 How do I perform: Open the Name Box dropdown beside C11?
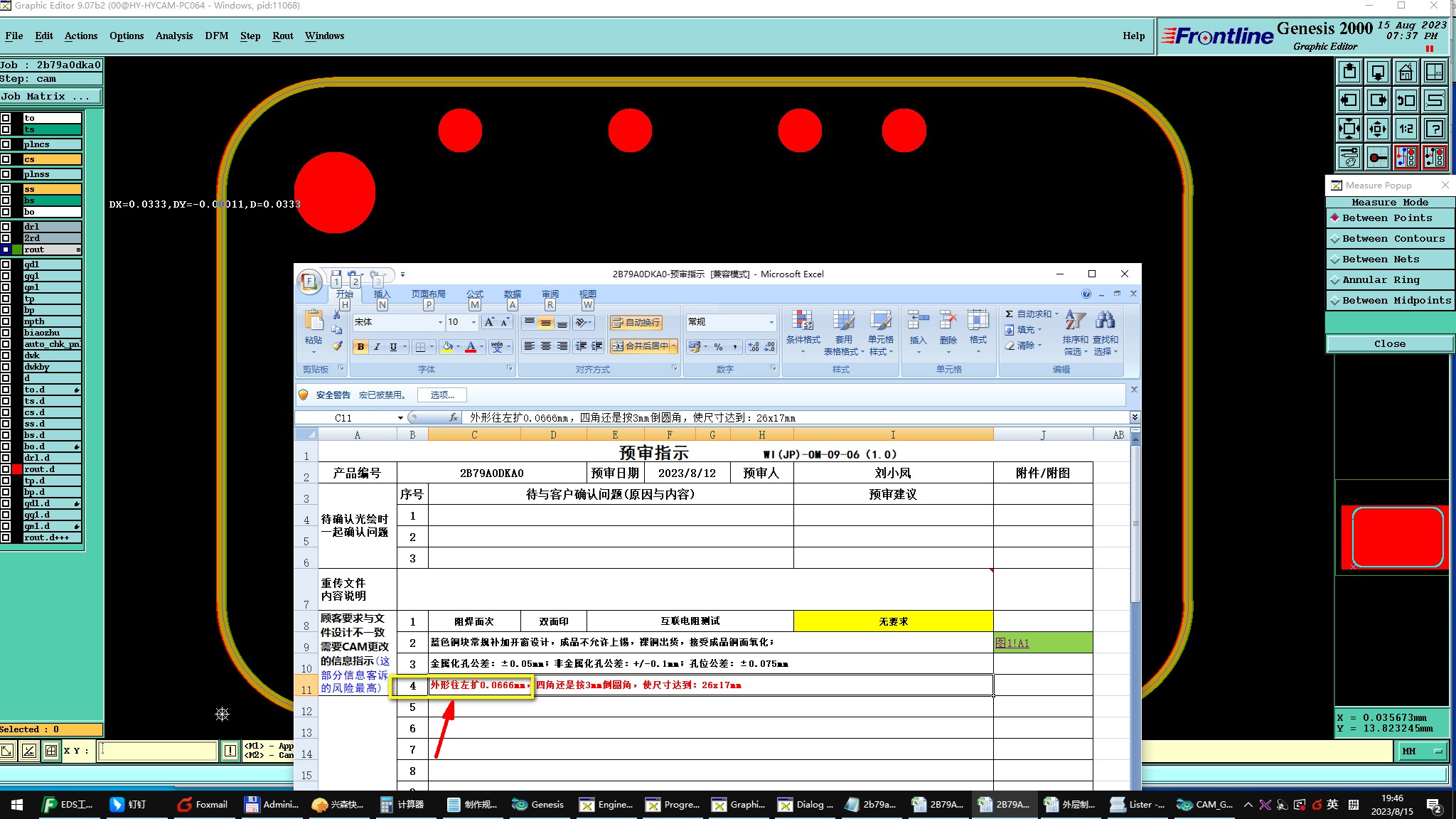click(x=400, y=418)
